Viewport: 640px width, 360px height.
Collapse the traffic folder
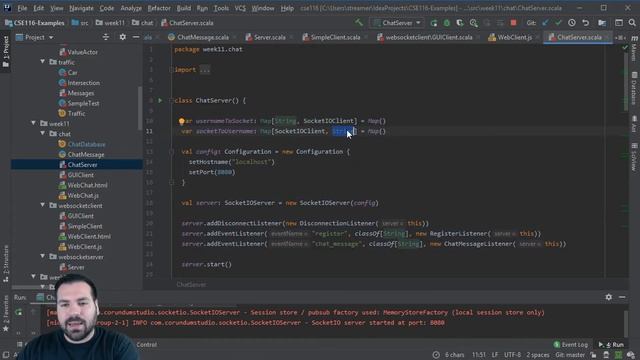click(x=43, y=62)
